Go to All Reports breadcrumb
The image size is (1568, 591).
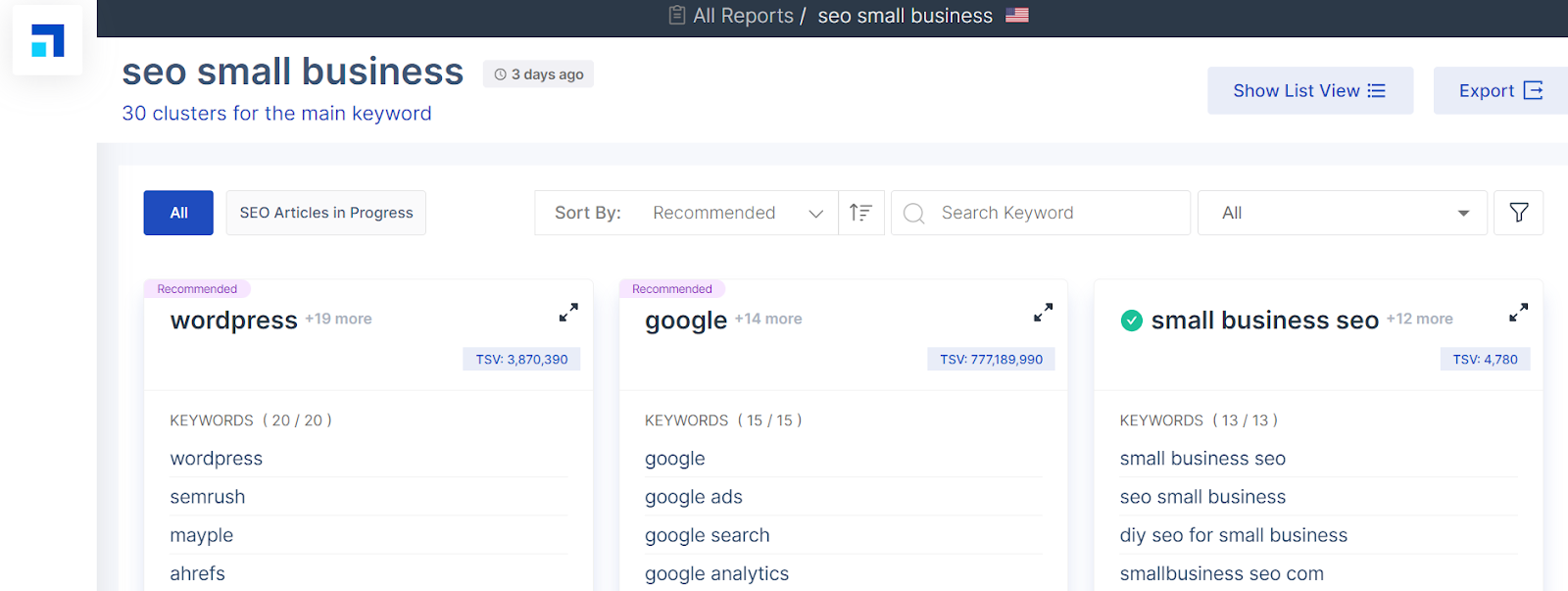(x=742, y=16)
